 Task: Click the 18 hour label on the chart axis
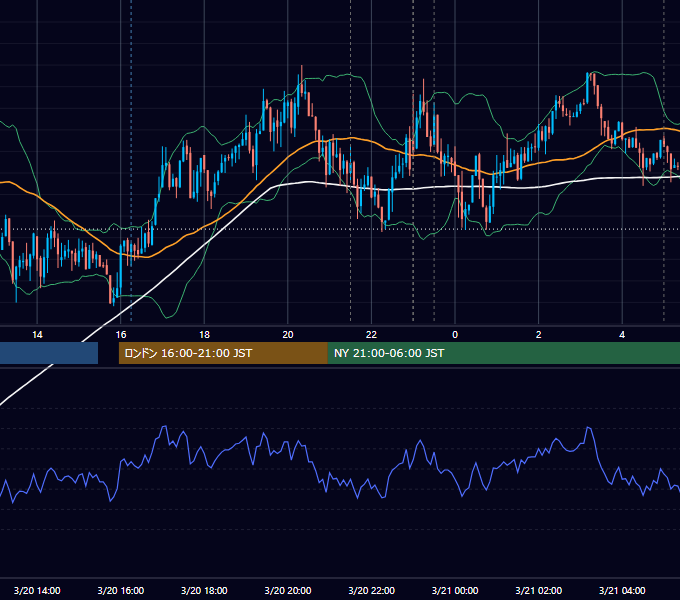pos(204,335)
